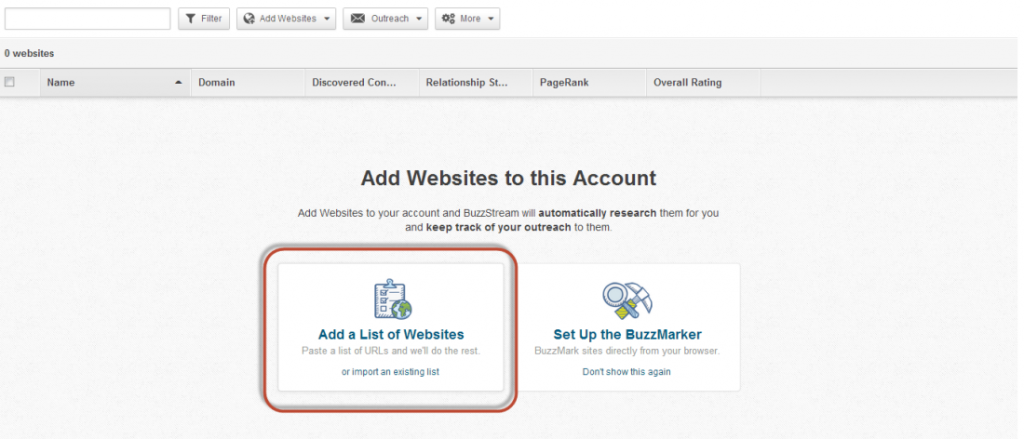Click the Filter button
Image resolution: width=1024 pixels, height=439 pixels.
tap(204, 18)
